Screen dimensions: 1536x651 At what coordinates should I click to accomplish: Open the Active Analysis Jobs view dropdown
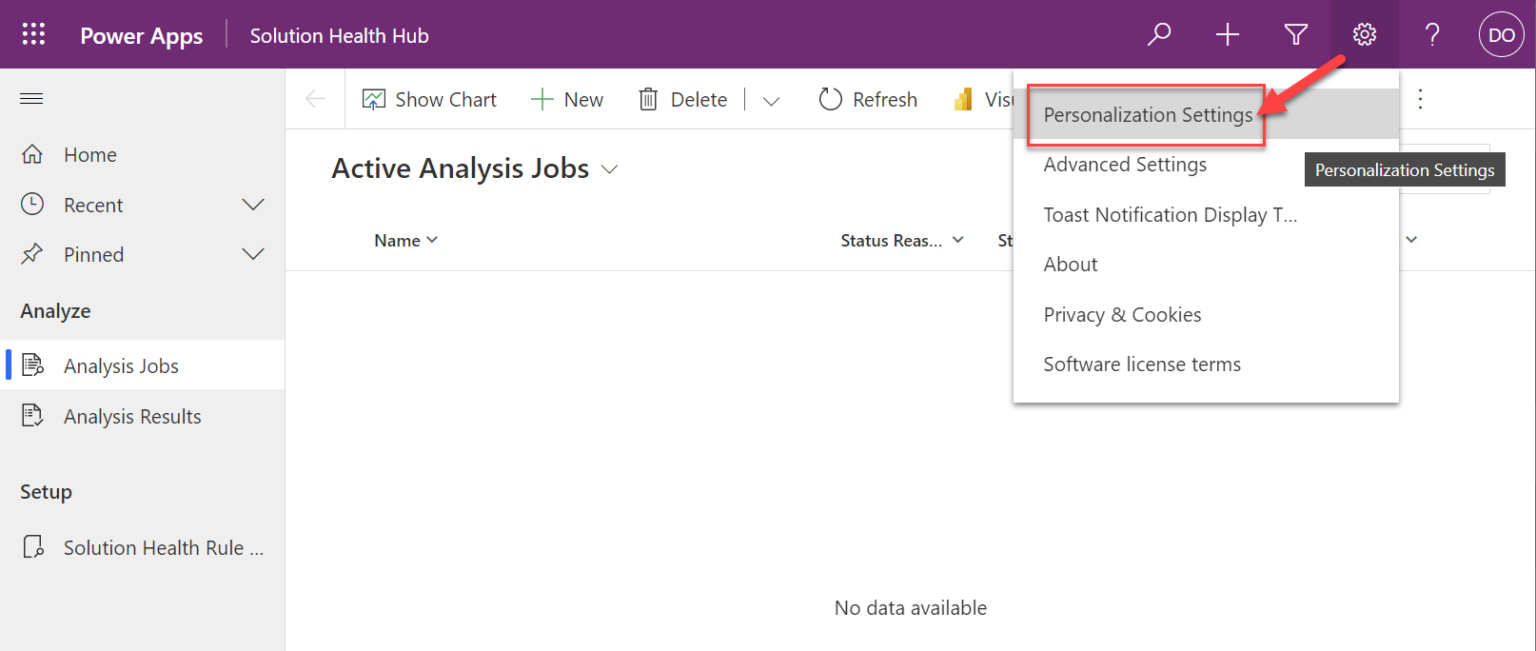(x=609, y=170)
